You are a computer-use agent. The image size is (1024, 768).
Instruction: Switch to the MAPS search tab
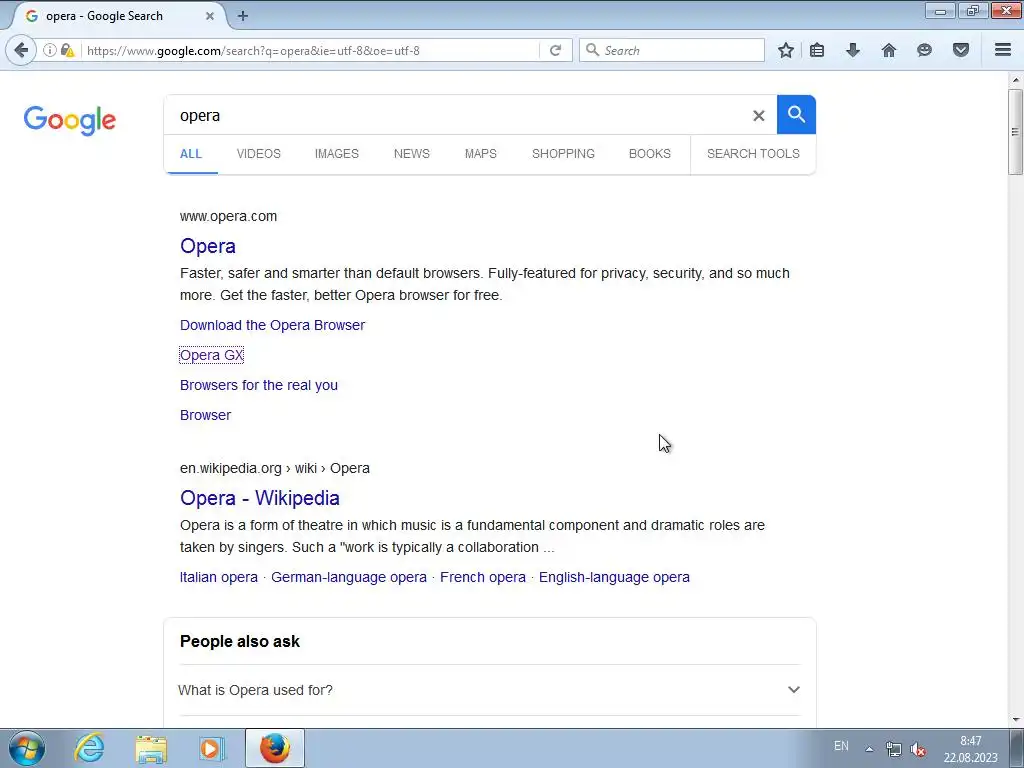click(481, 154)
